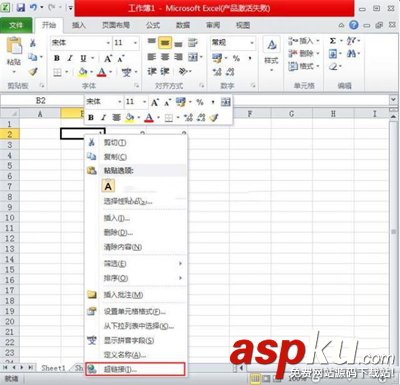Toggle Bold on the mini toolbar
This screenshot has width=400, height=385.
[x=91, y=117]
